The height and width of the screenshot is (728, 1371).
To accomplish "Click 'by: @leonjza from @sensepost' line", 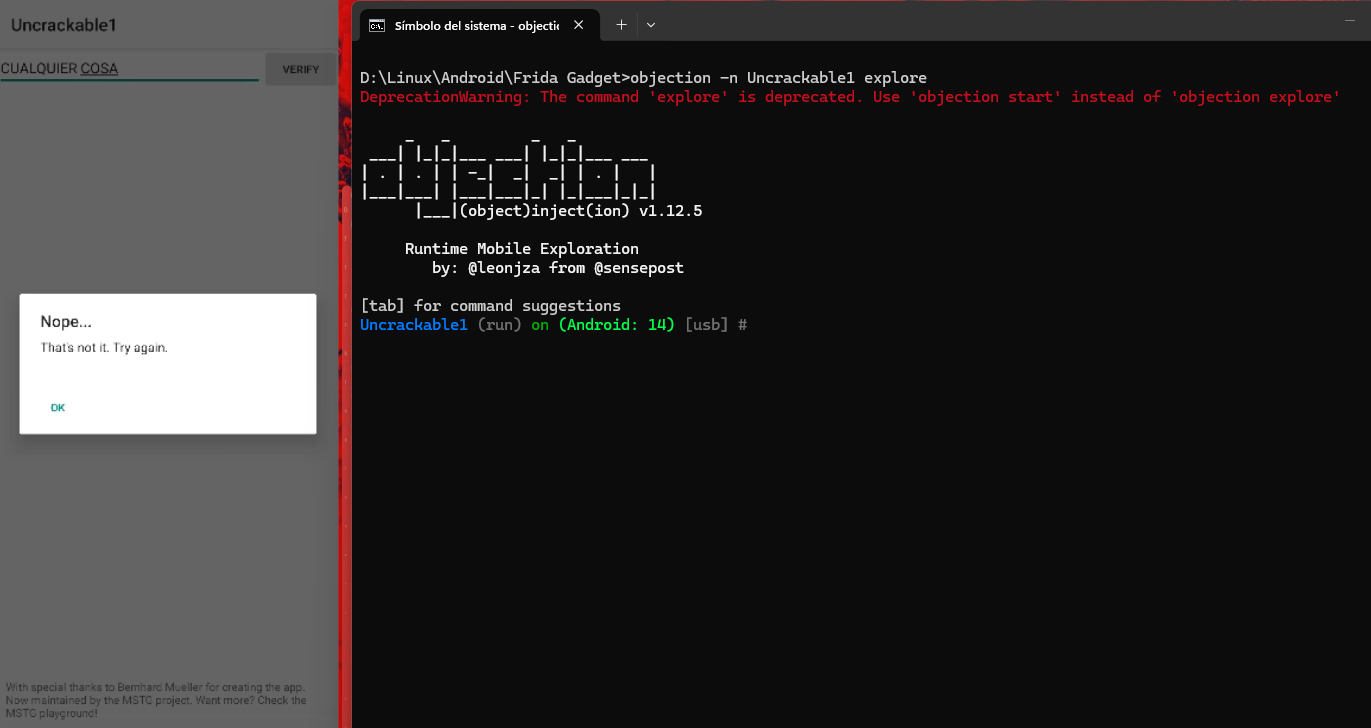I will click(558, 268).
